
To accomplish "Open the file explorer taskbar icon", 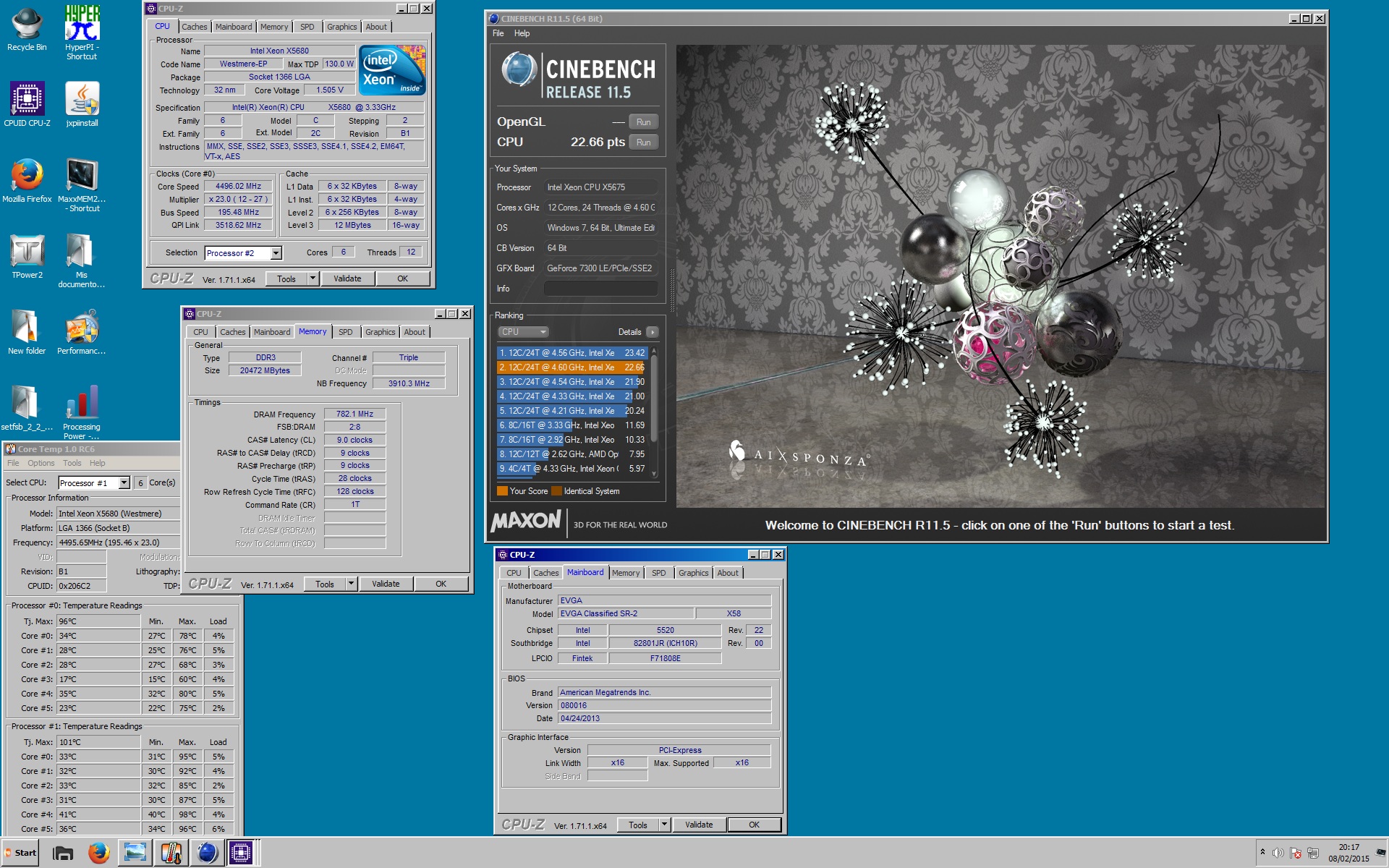I will pyautogui.click(x=63, y=853).
